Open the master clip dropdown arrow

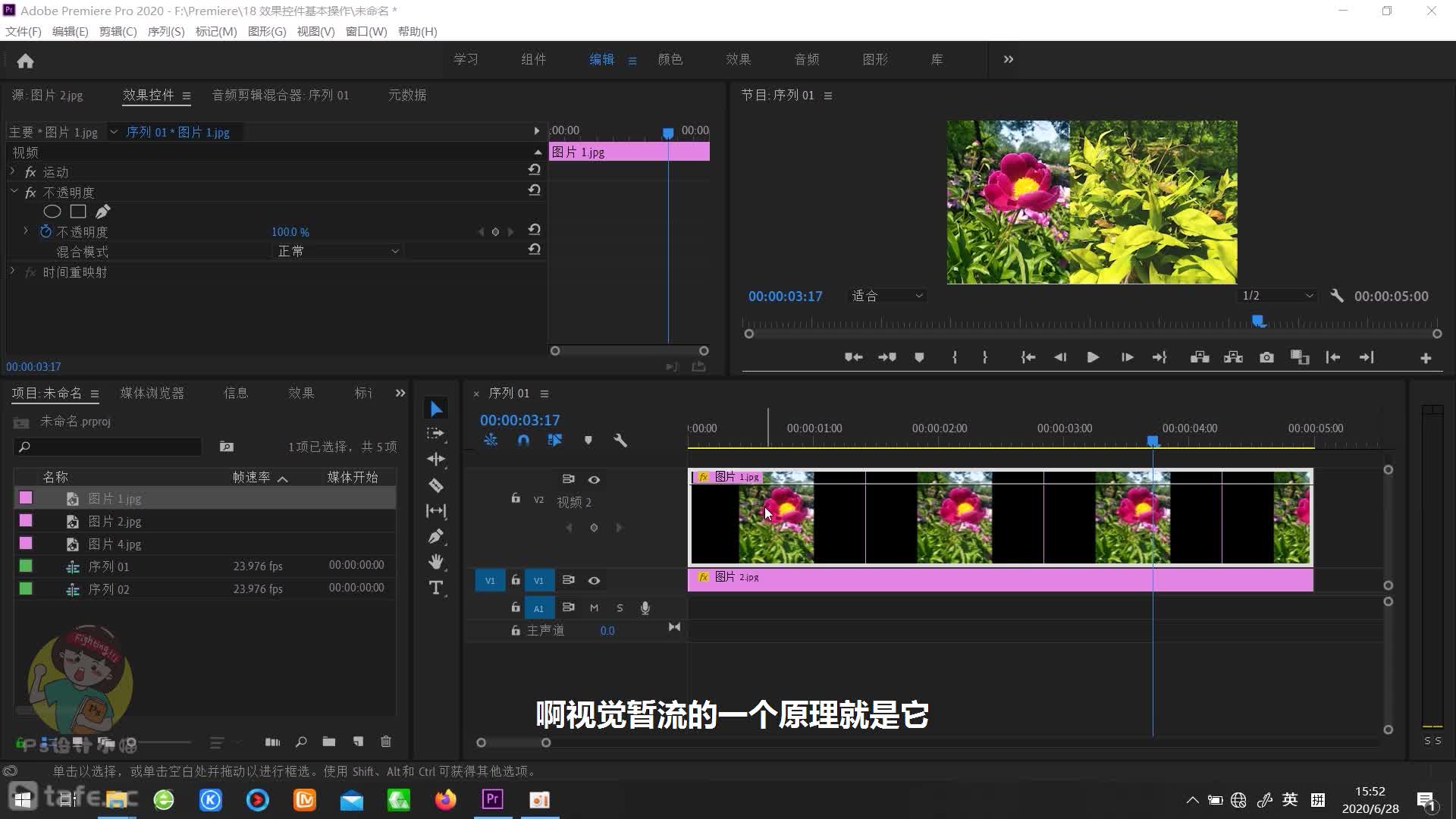(113, 132)
